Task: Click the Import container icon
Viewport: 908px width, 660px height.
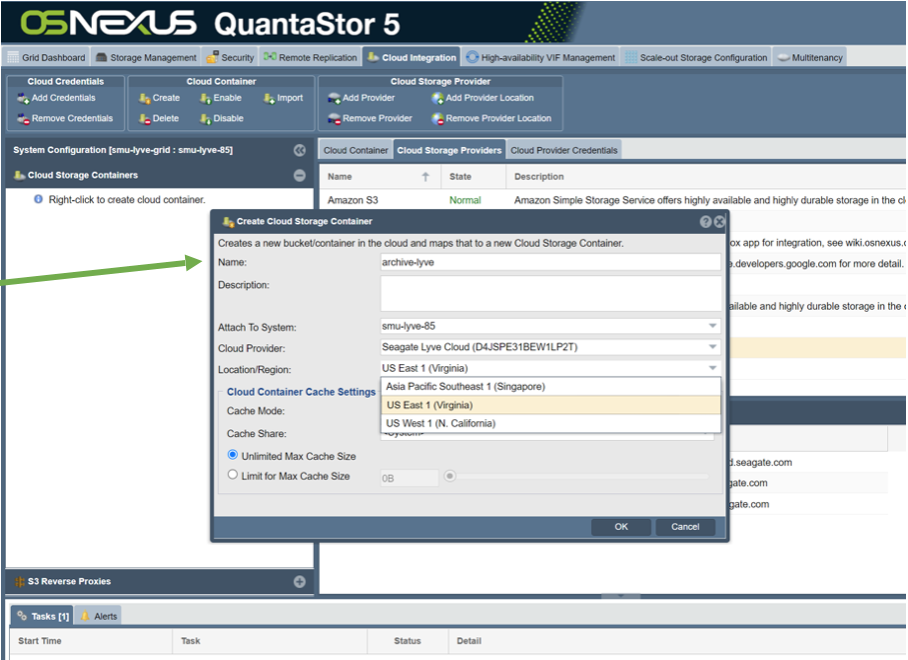Action: tap(269, 98)
